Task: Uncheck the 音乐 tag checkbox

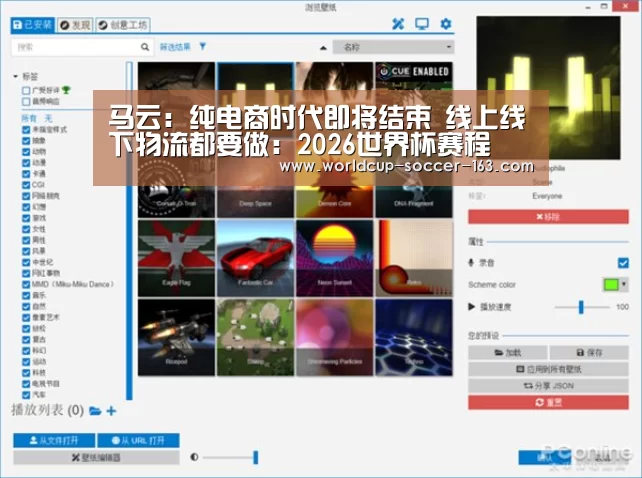Action: click(x=26, y=295)
